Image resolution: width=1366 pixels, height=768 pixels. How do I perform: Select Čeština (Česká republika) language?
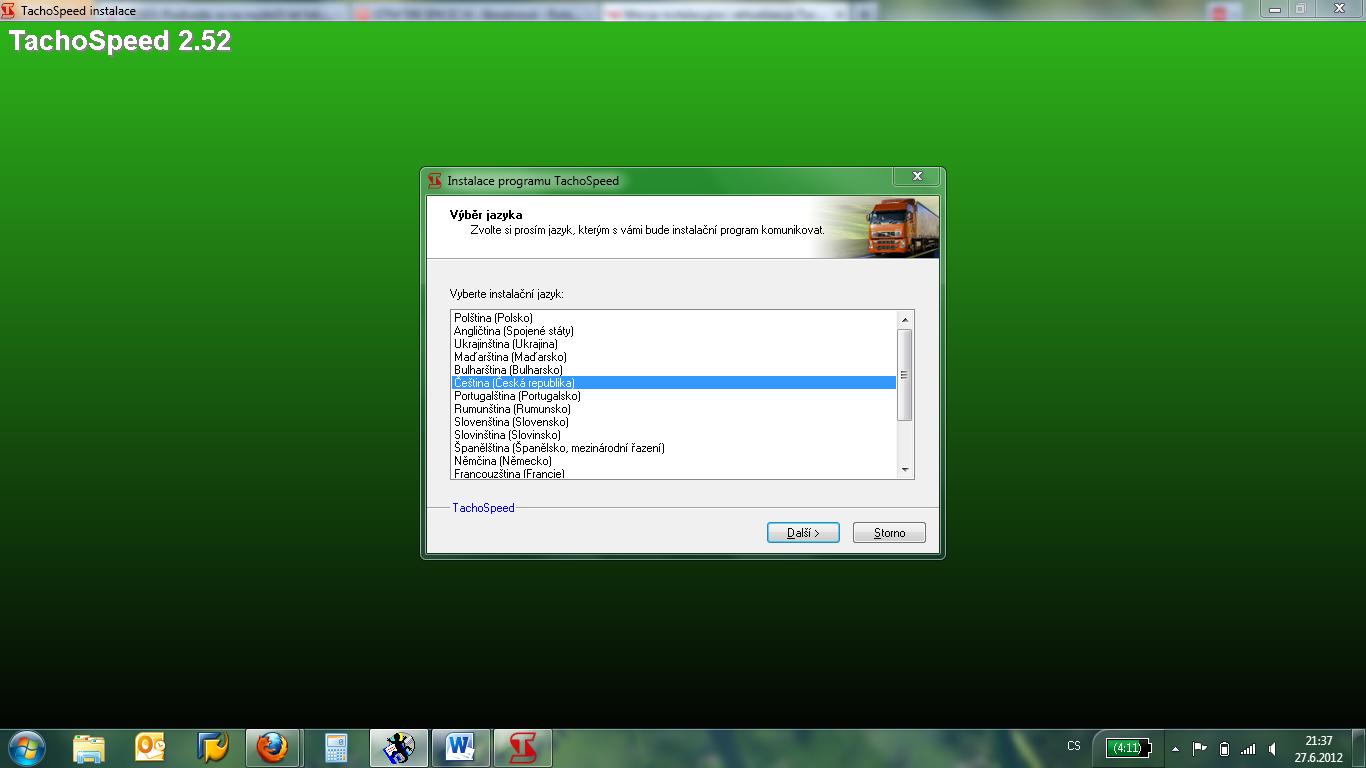[x=673, y=383]
